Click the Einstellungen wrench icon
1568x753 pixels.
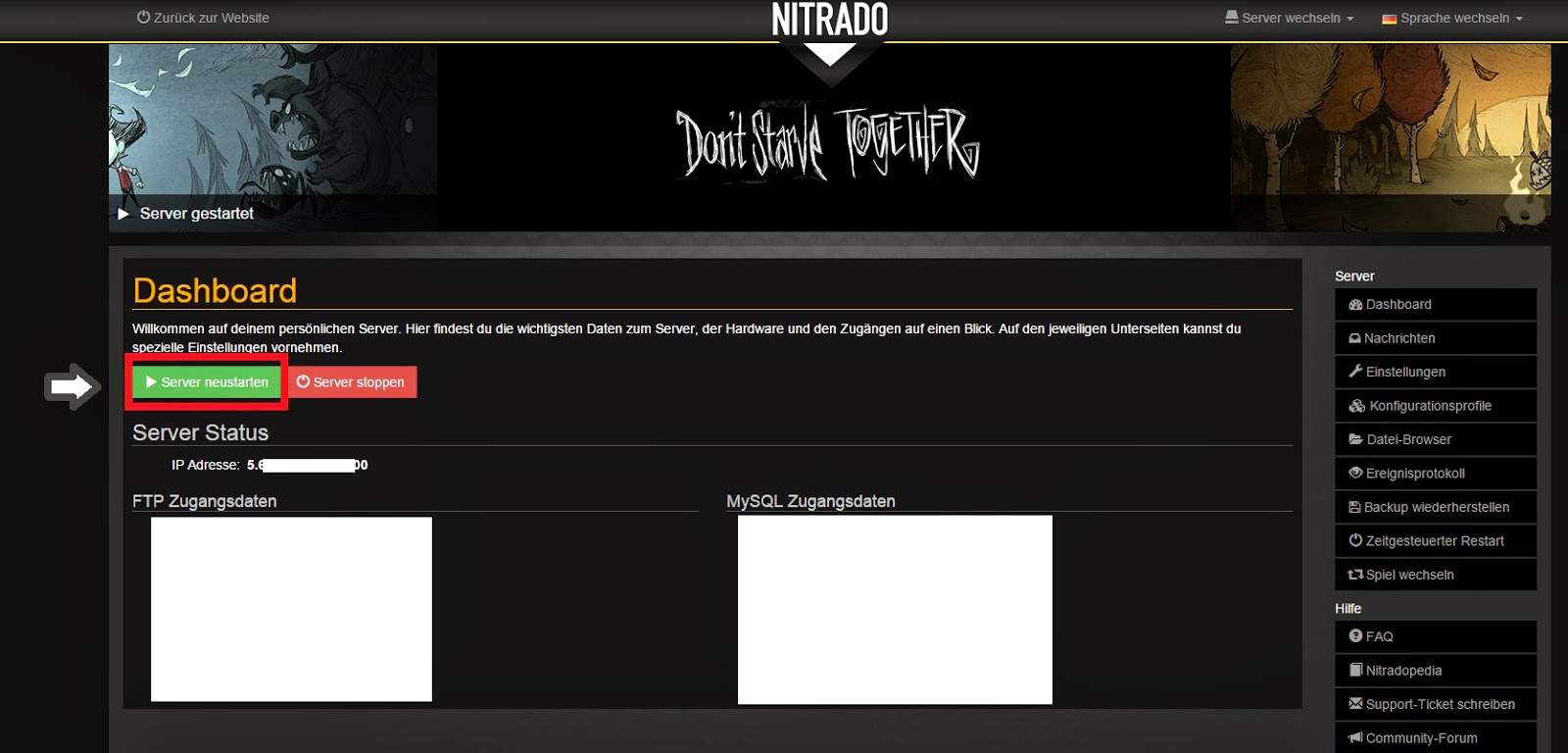pyautogui.click(x=1355, y=371)
